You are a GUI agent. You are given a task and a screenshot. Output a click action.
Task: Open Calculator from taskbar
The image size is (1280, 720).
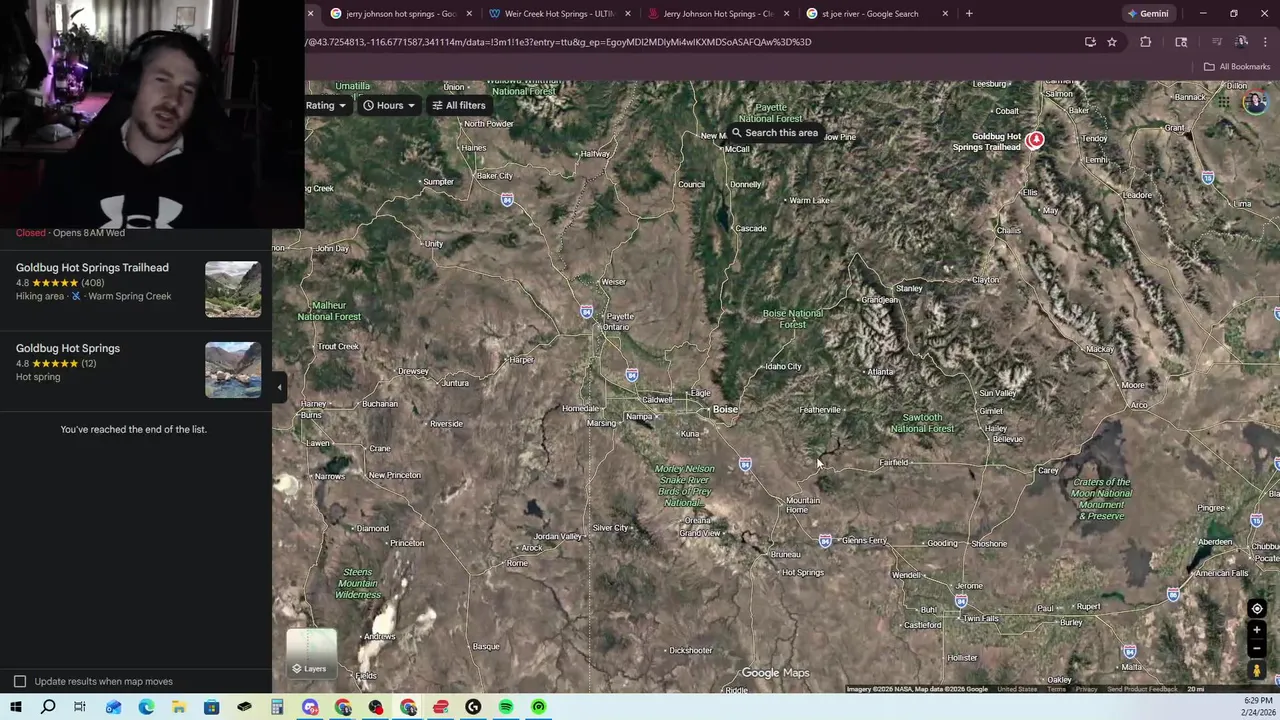(277, 707)
